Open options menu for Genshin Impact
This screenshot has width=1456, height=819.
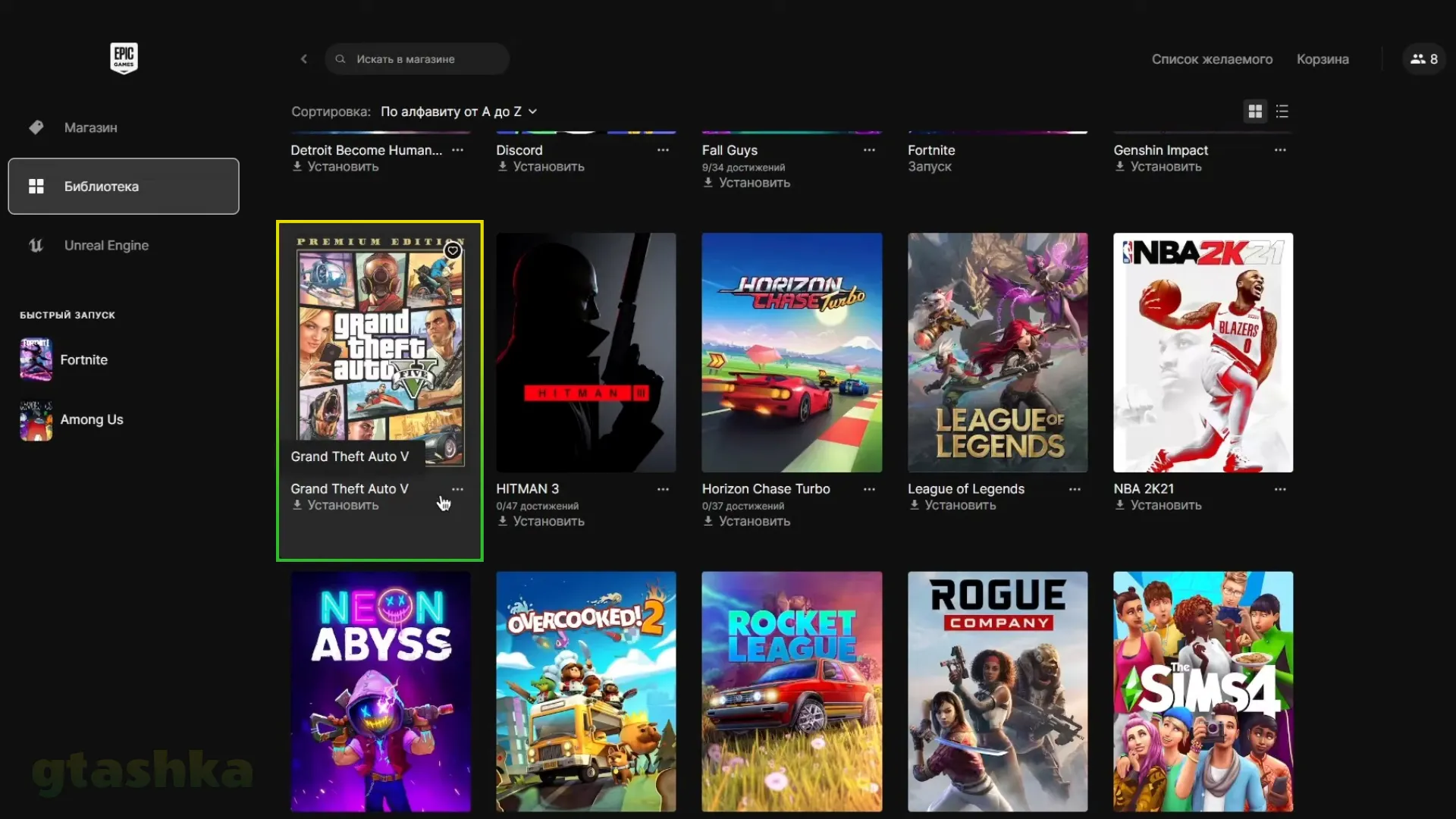1280,150
